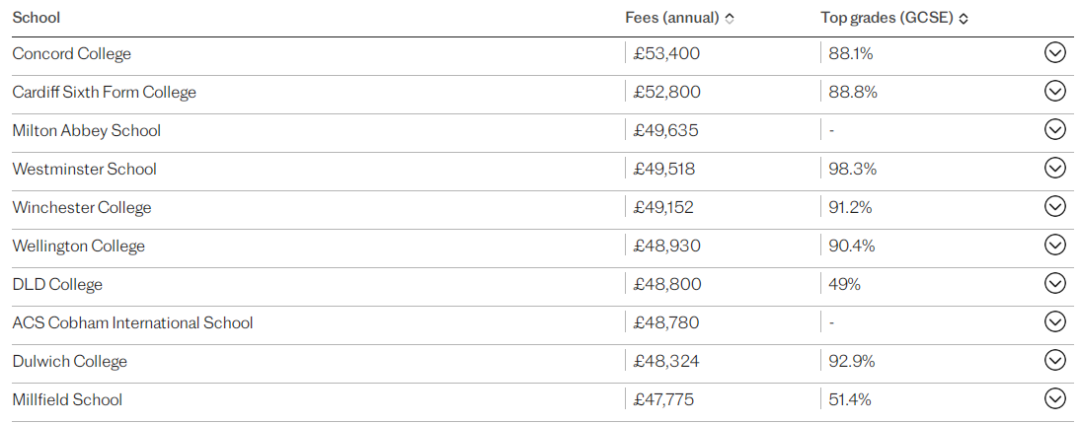Viewport: 1080px width, 424px height.
Task: Open the DLD College details chevron
Action: tap(1055, 283)
